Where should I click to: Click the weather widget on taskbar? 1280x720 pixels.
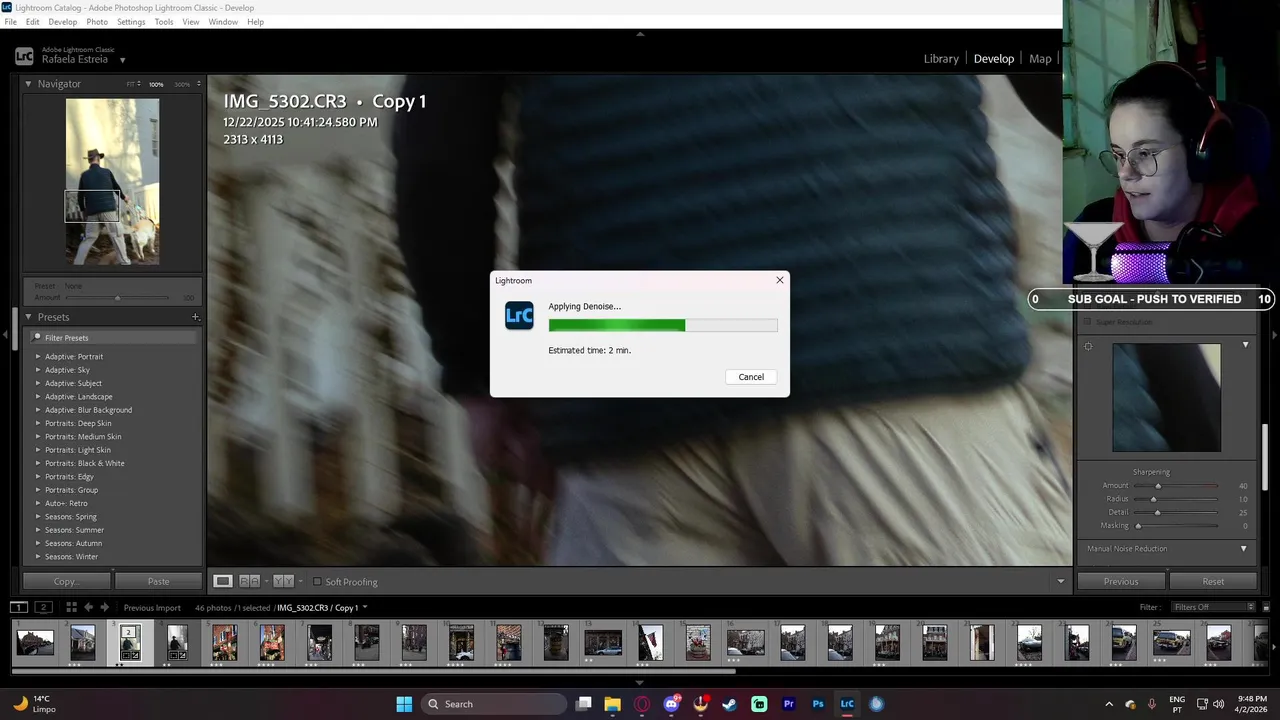tap(35, 704)
